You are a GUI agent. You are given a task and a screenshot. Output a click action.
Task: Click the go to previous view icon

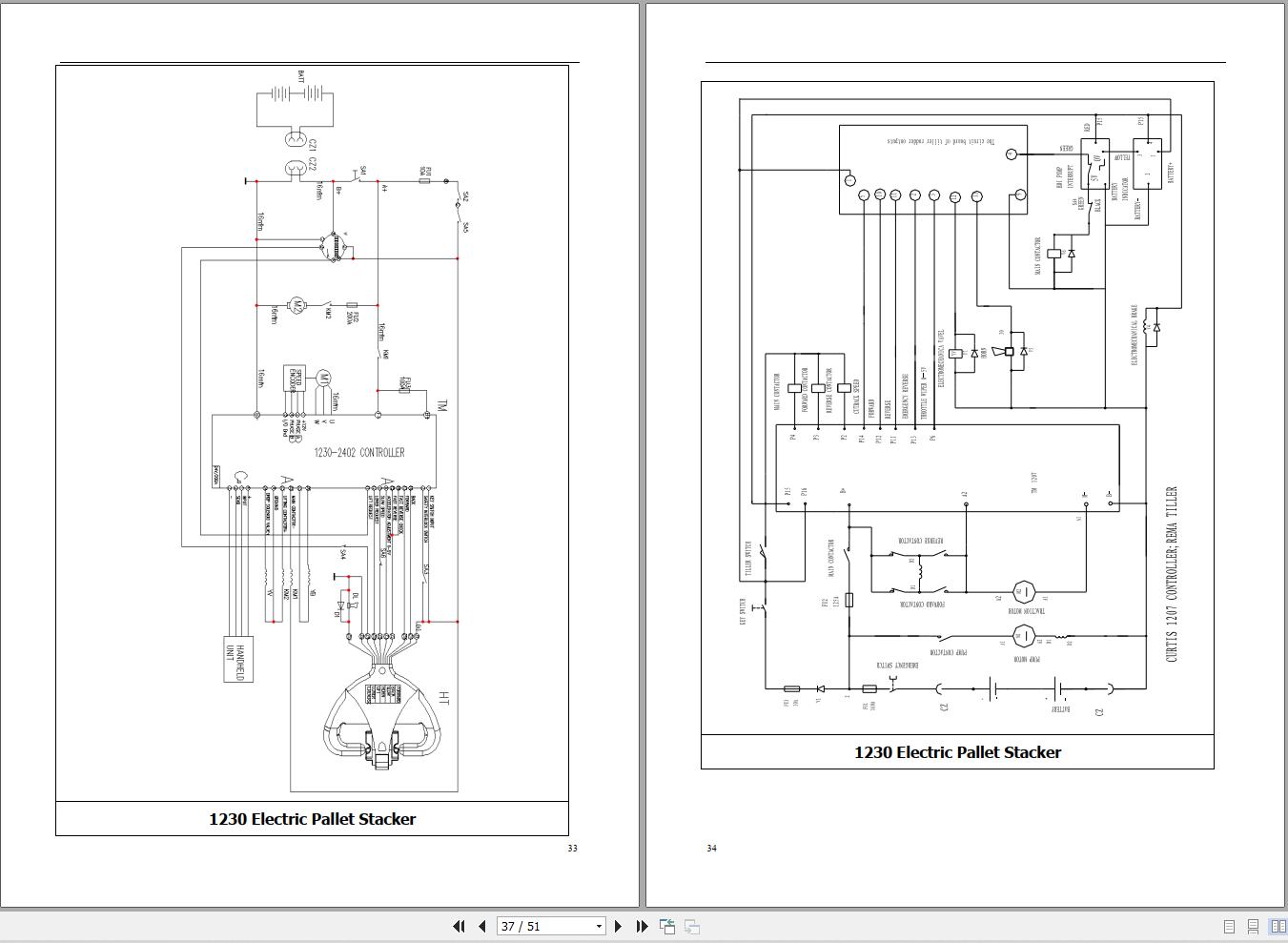pyautogui.click(x=667, y=926)
